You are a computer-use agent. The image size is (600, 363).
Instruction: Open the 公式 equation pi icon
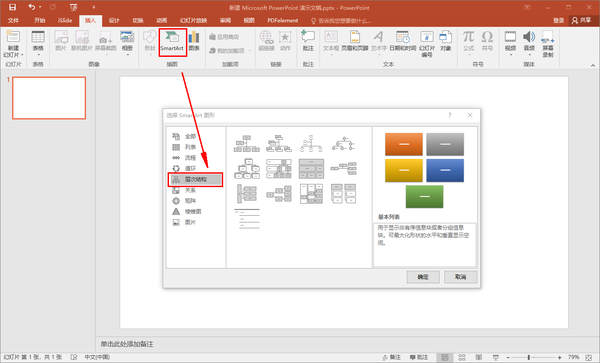coord(468,42)
